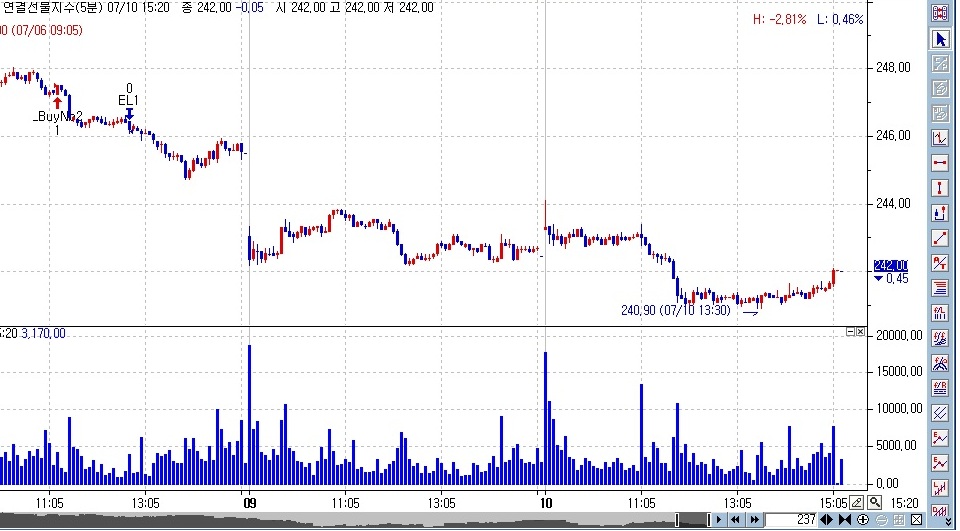Click the chart overview scrollbar thumb
Image resolution: width=960 pixels, height=531 pixels.
tap(691, 520)
